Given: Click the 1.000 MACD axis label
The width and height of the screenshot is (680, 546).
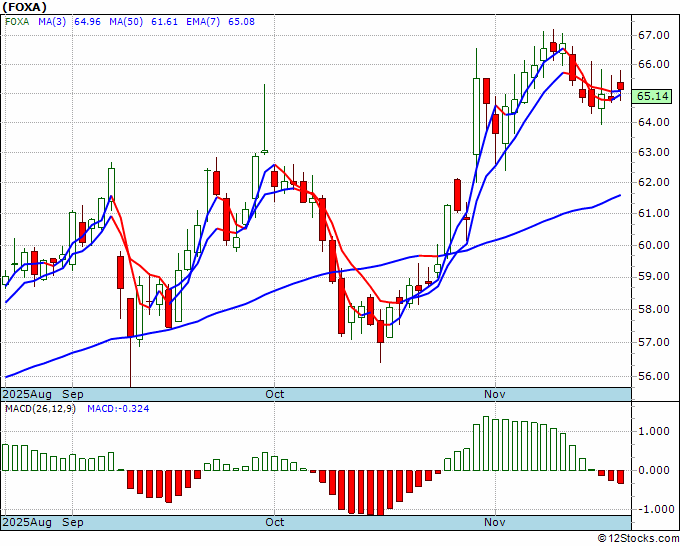Looking at the screenshot, I should coord(654,431).
